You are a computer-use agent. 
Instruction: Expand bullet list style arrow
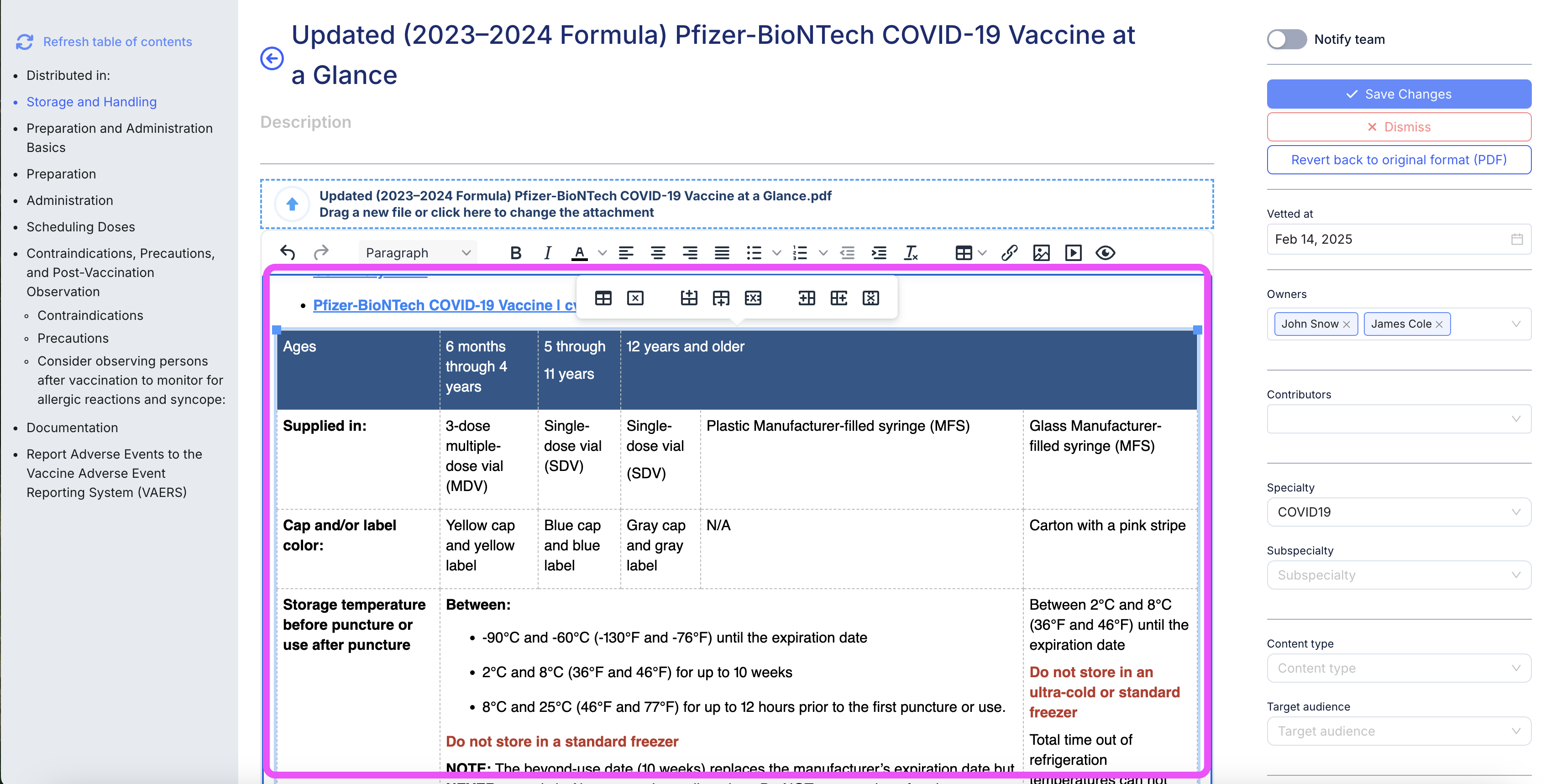777,253
